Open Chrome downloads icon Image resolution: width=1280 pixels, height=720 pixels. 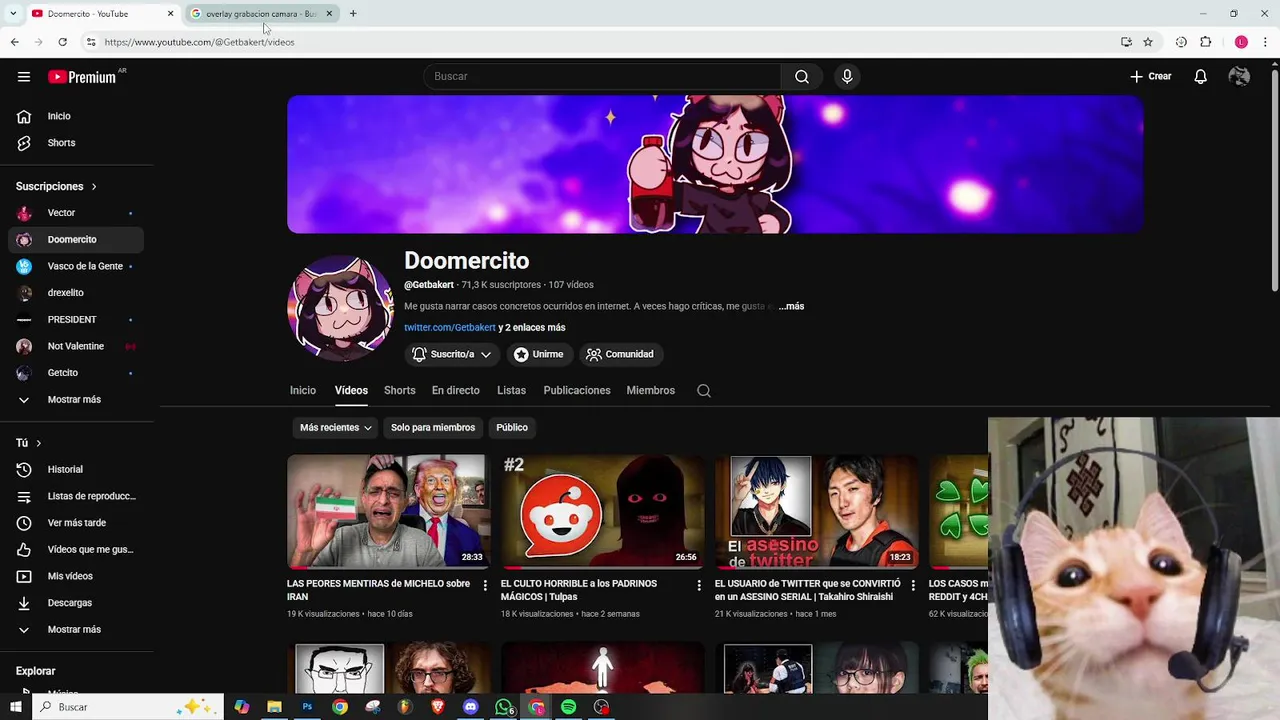(x=1181, y=42)
